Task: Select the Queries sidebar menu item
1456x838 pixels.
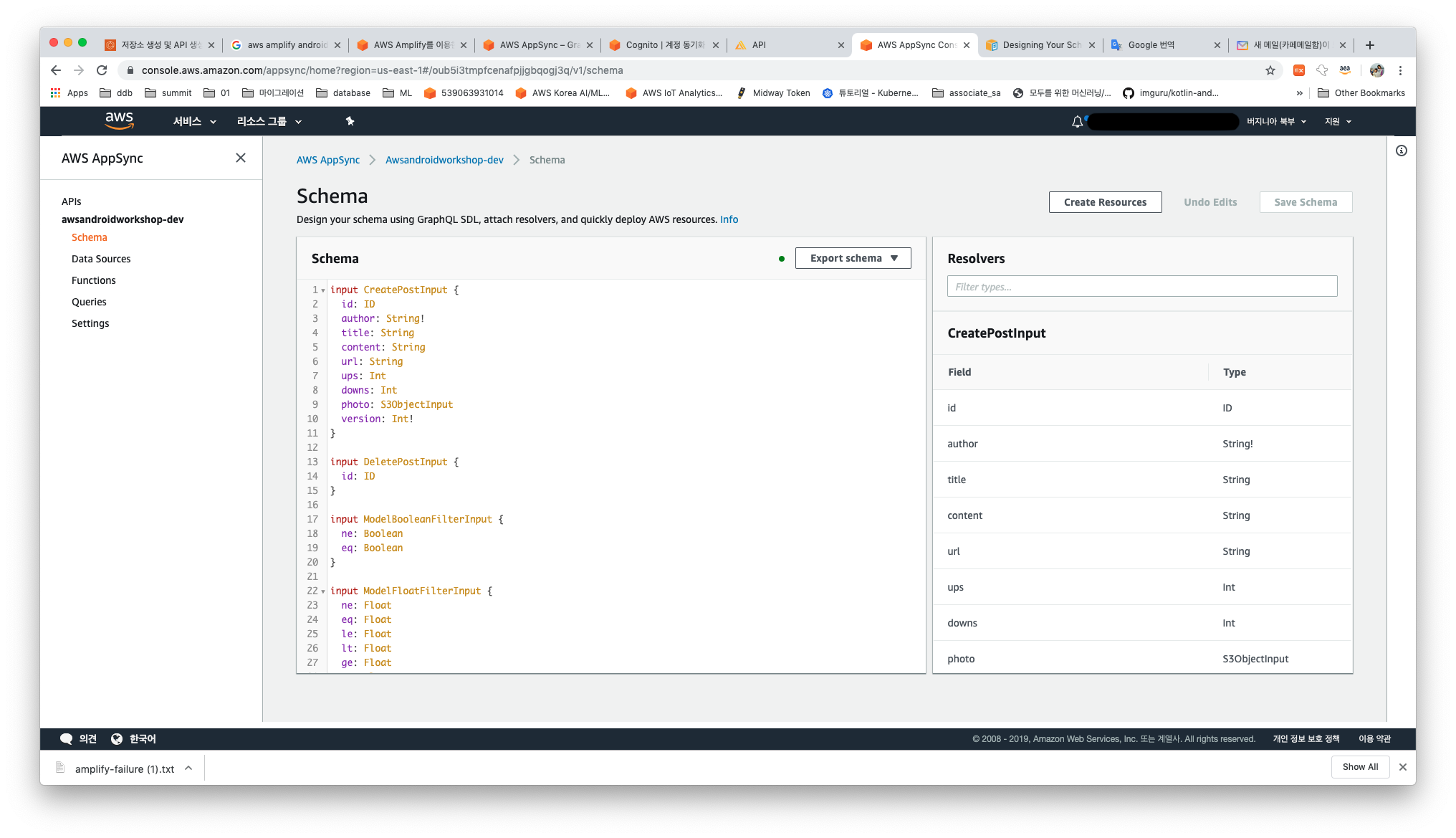Action: pyautogui.click(x=89, y=301)
